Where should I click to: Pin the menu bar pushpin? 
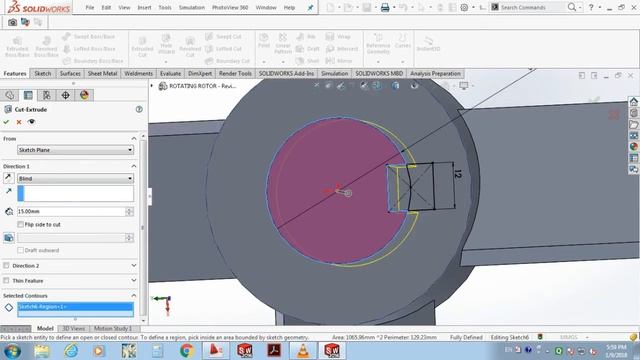point(310,7)
